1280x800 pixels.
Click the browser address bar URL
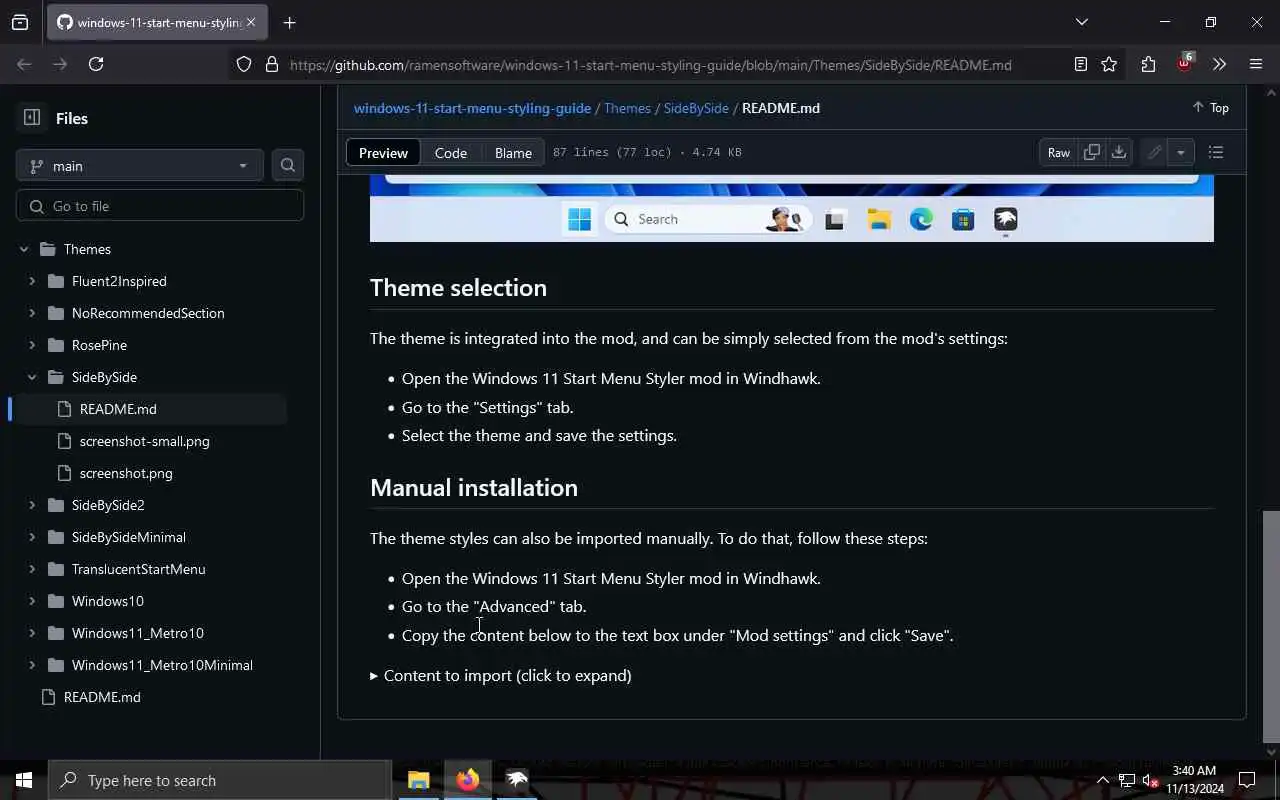tap(651, 65)
